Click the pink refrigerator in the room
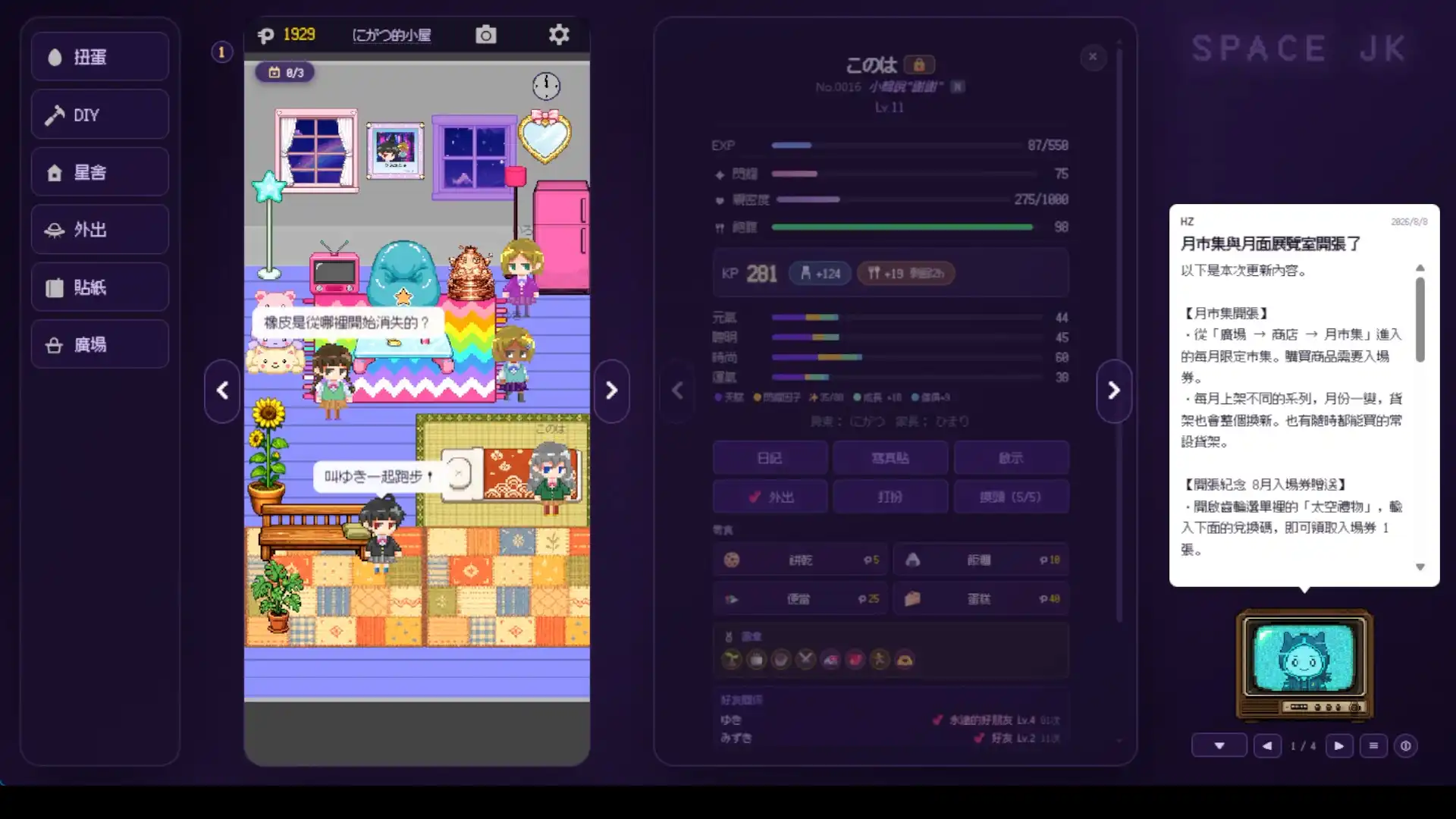The image size is (1456, 819). point(561,237)
